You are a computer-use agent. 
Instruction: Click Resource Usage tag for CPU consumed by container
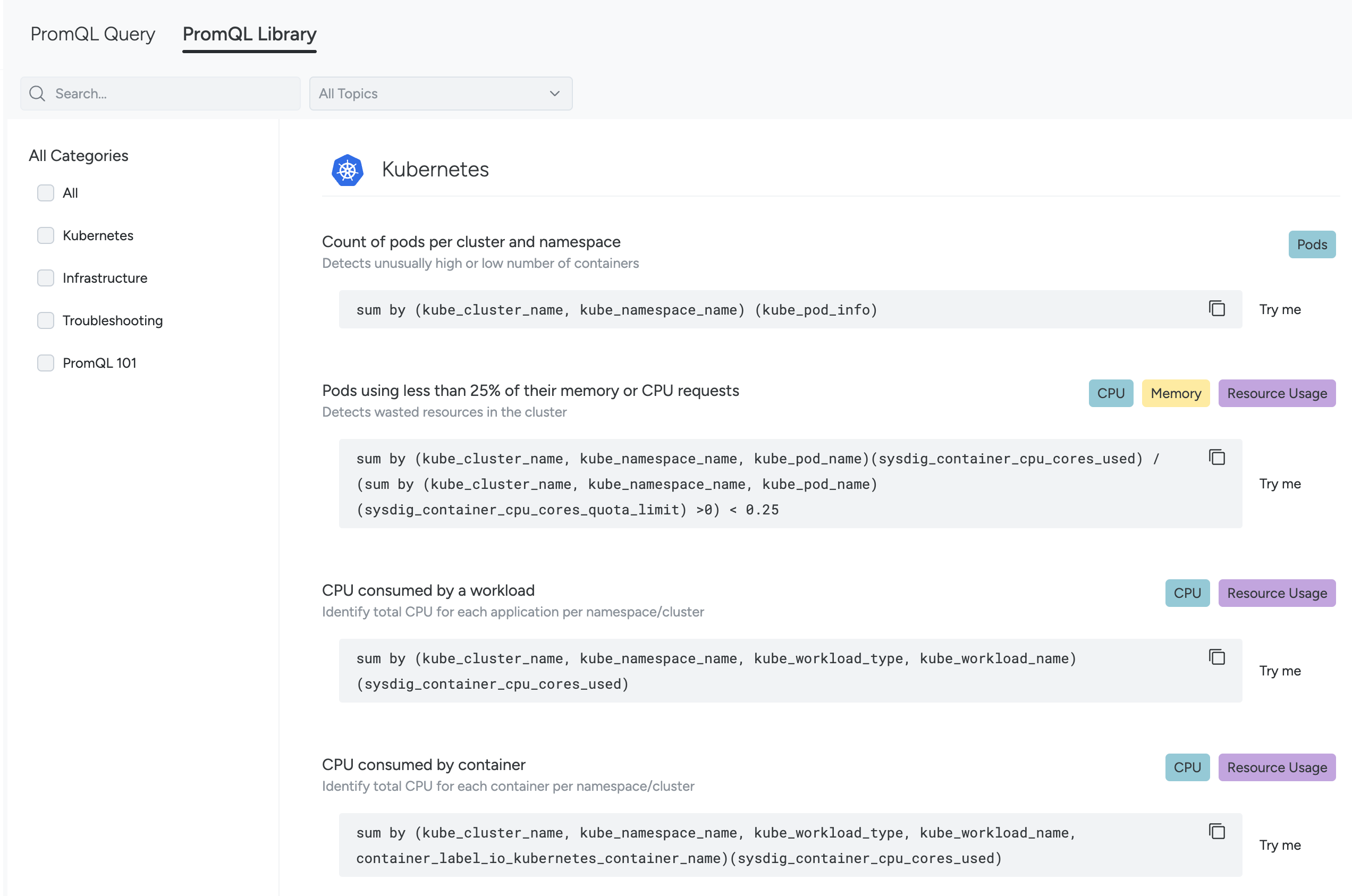tap(1277, 767)
